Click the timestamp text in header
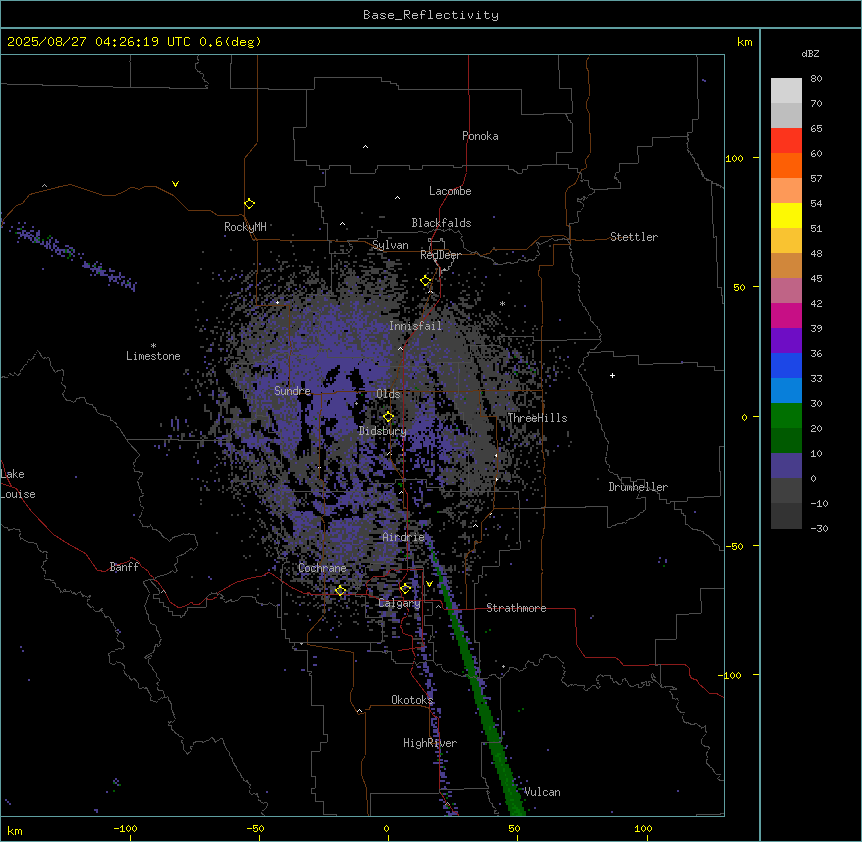862x842 pixels. 134,42
